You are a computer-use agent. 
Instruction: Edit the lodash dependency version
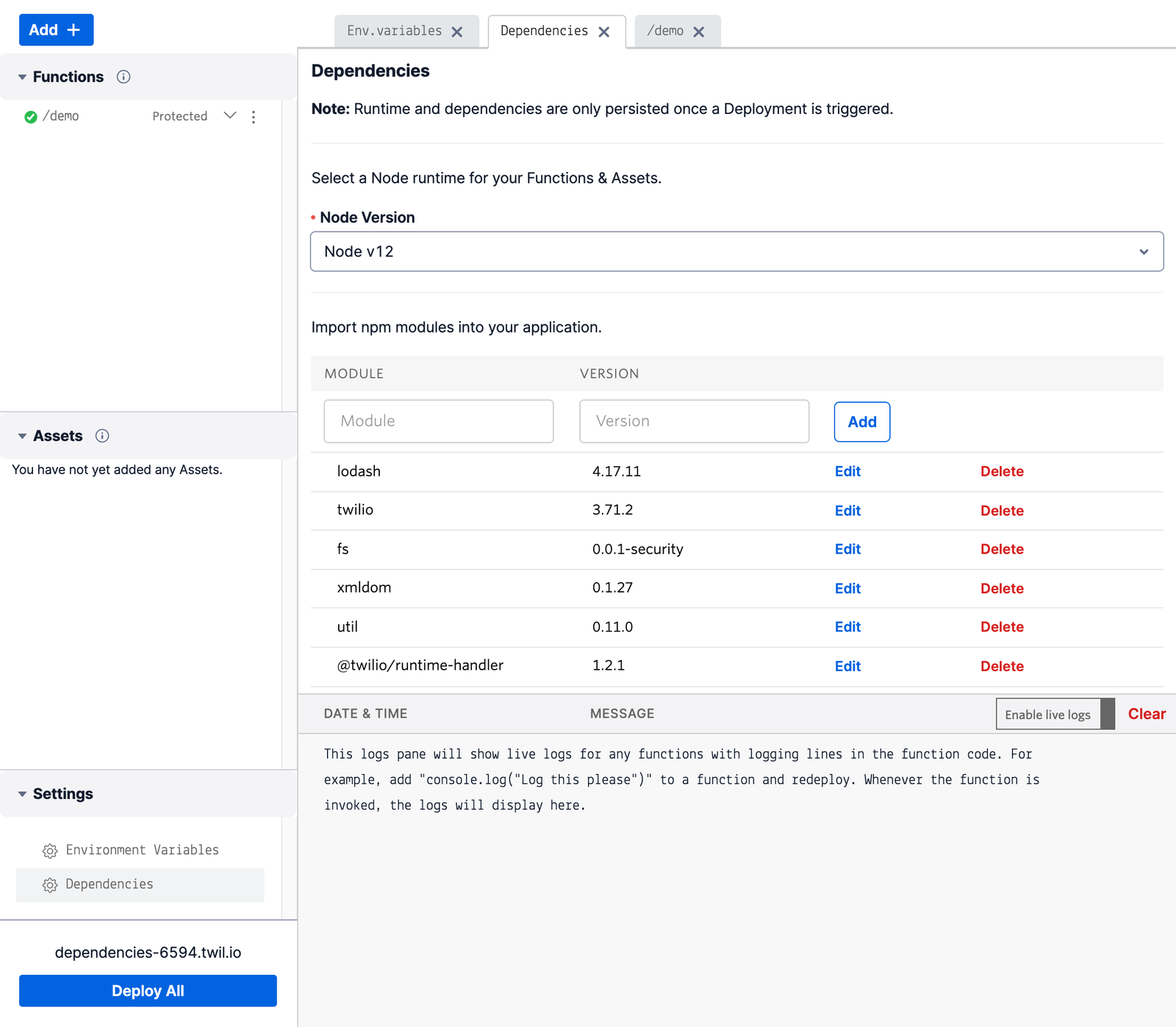(847, 471)
